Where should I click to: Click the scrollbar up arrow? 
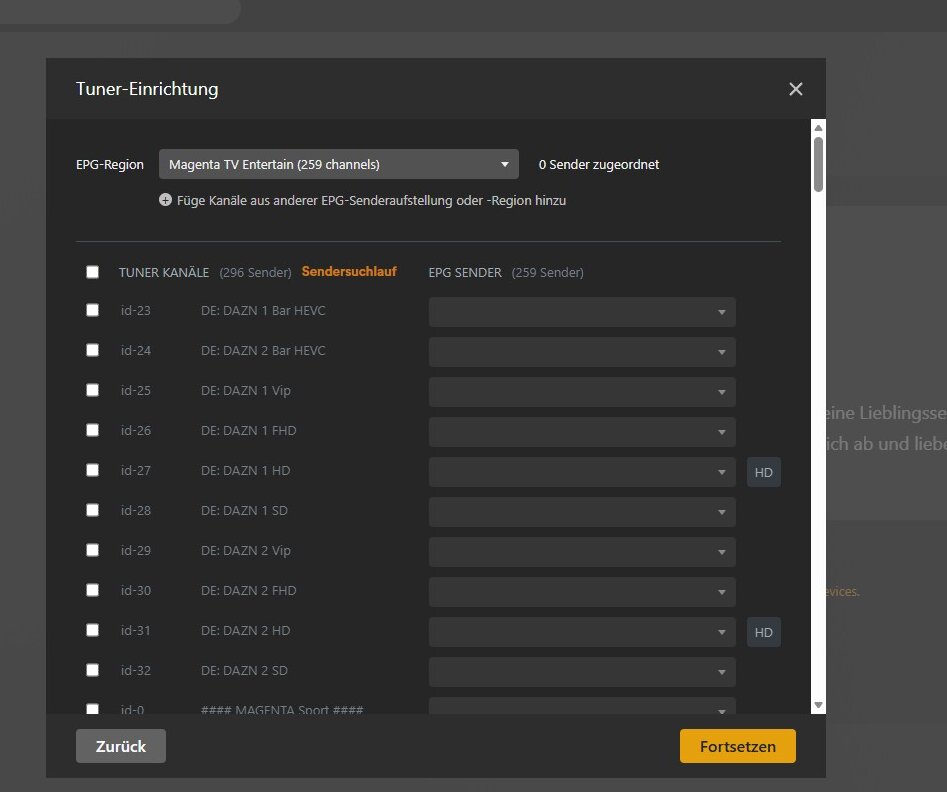point(818,127)
